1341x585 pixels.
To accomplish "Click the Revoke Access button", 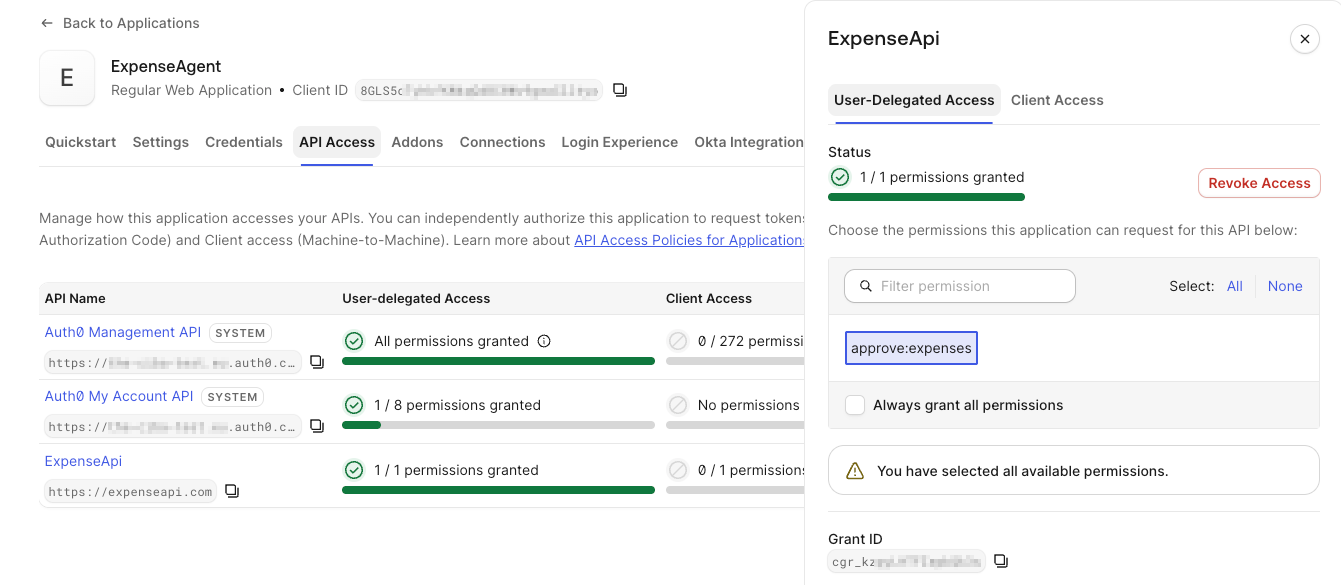I will click(1259, 183).
